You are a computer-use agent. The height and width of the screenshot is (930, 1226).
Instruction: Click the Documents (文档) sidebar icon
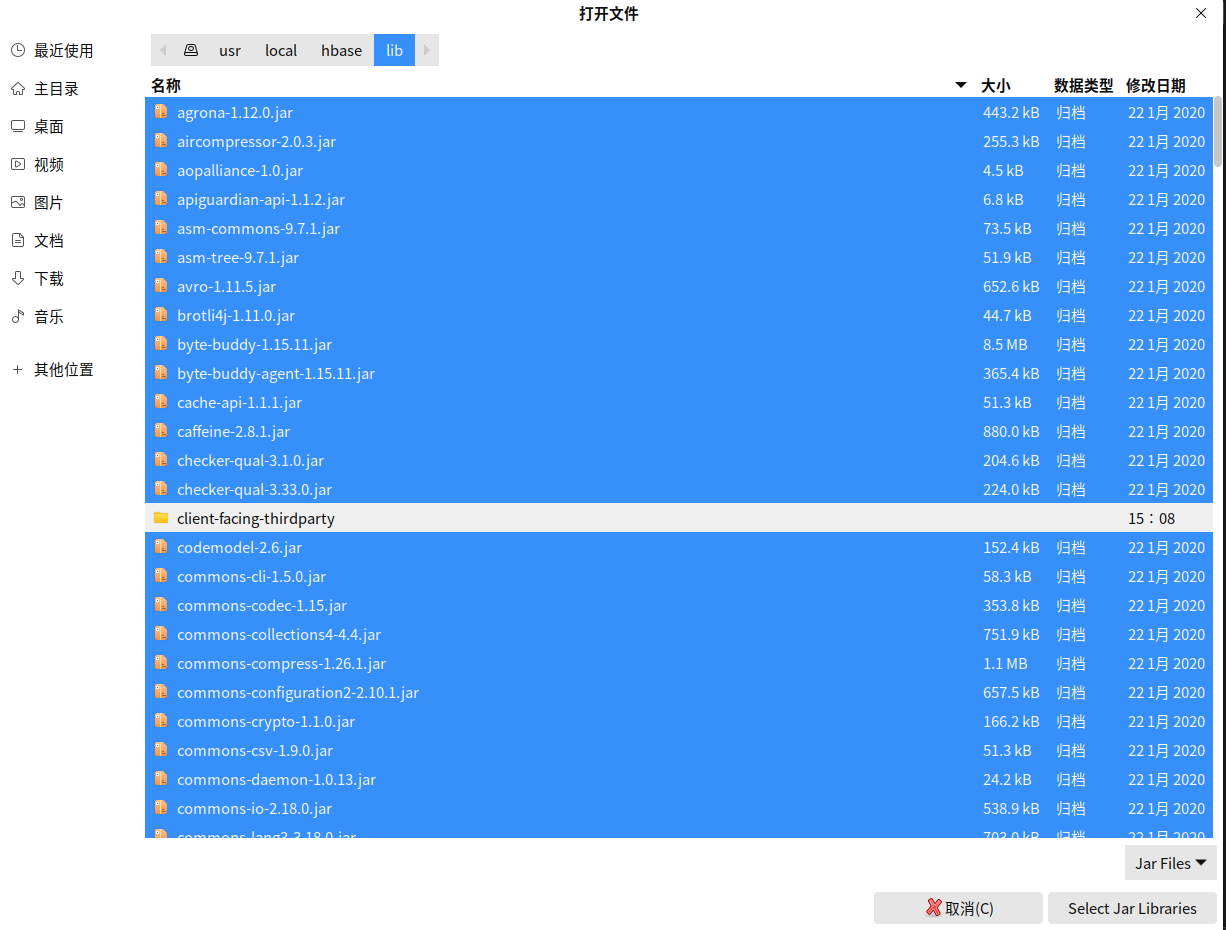18,240
